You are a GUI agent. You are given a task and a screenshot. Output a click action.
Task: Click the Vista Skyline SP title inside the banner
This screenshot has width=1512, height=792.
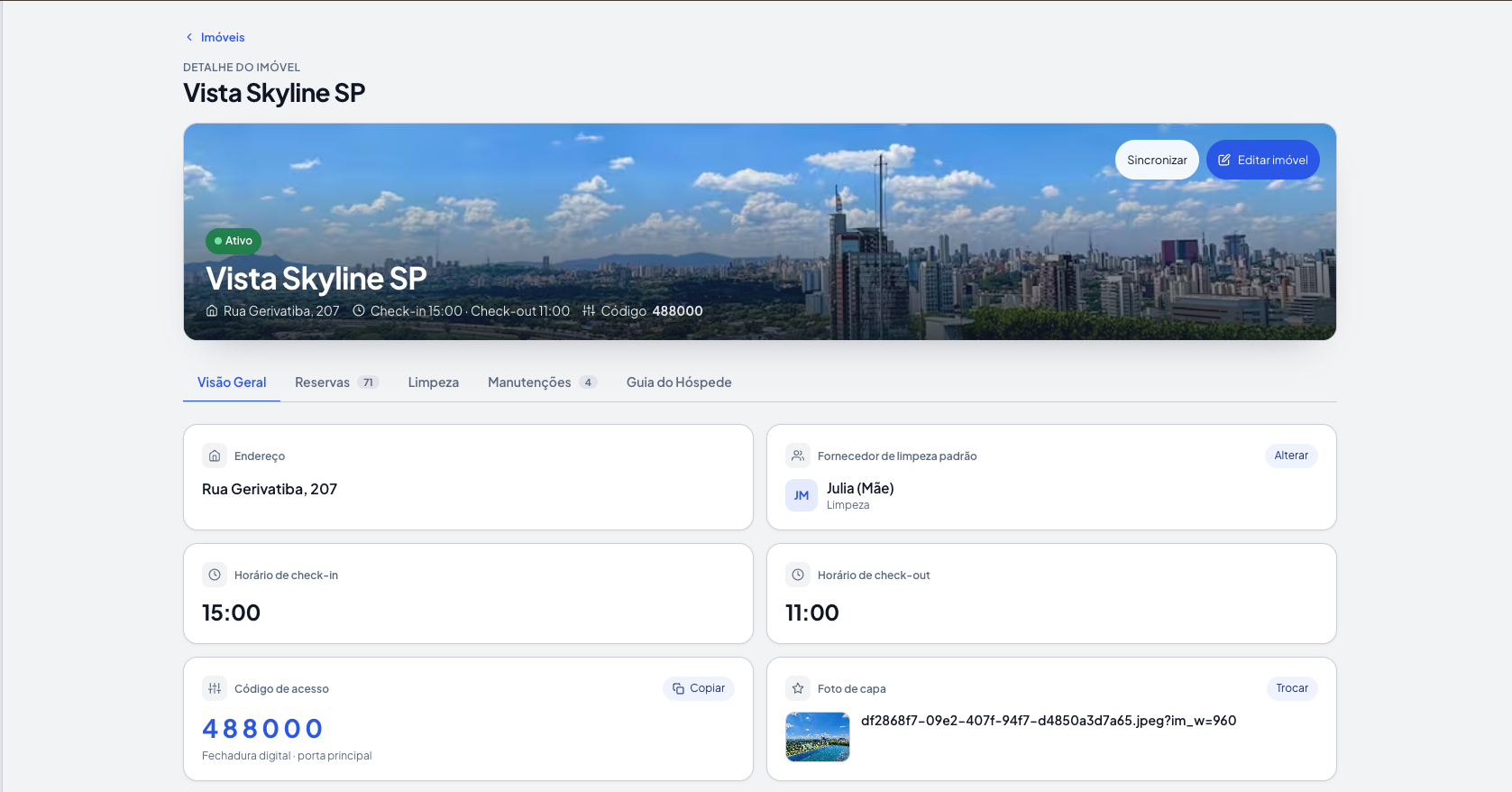coord(316,279)
